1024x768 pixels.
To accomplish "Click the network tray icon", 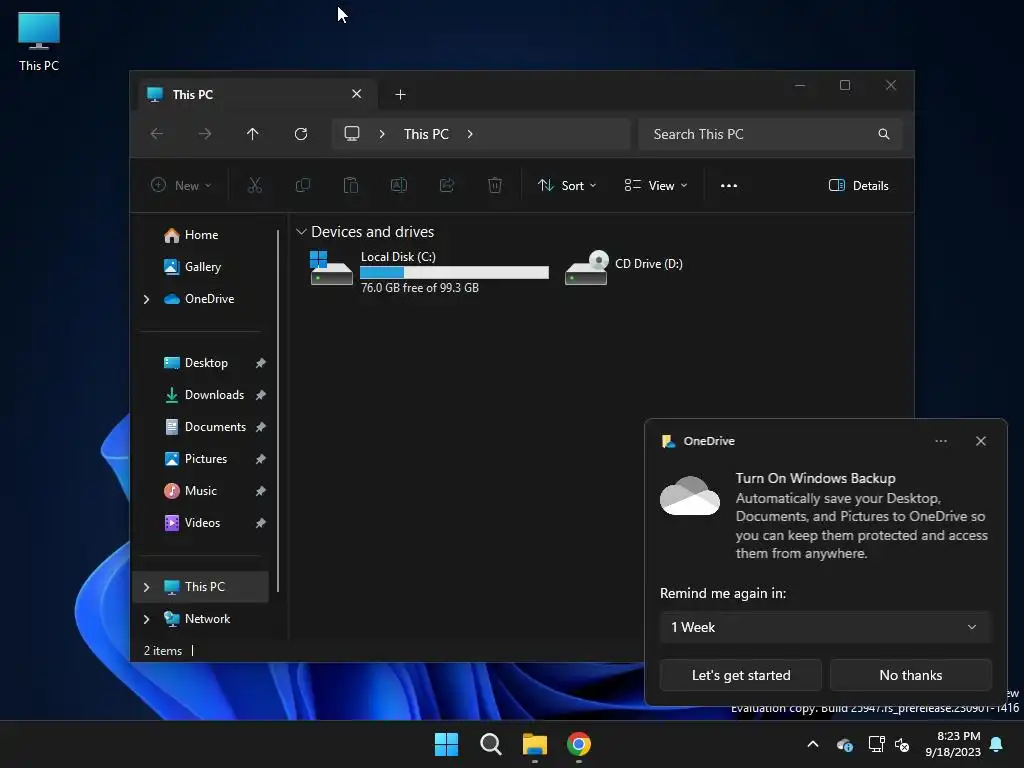I will pos(876,744).
